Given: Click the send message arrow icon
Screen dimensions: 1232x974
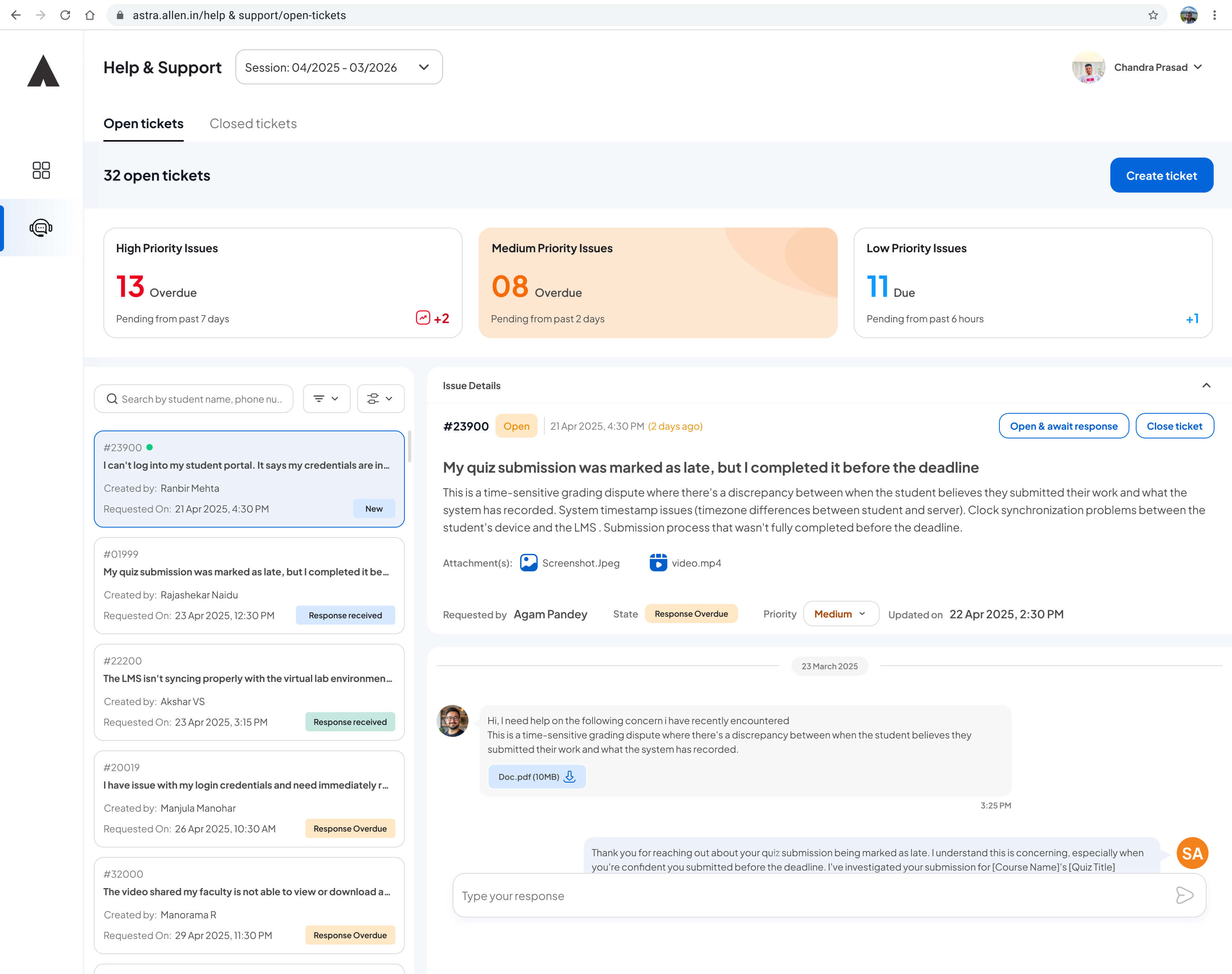Looking at the screenshot, I should tap(1184, 895).
